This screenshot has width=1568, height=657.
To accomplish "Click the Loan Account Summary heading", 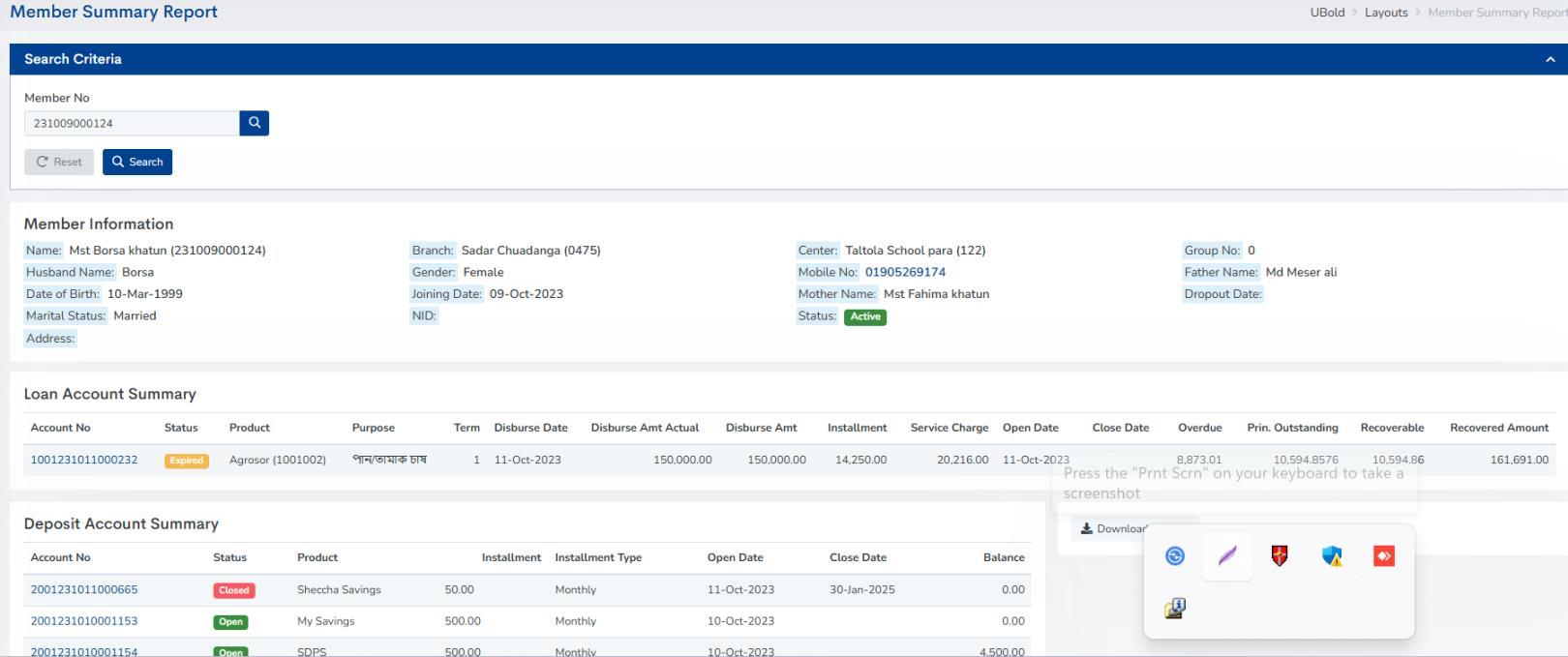I will click(x=110, y=394).
